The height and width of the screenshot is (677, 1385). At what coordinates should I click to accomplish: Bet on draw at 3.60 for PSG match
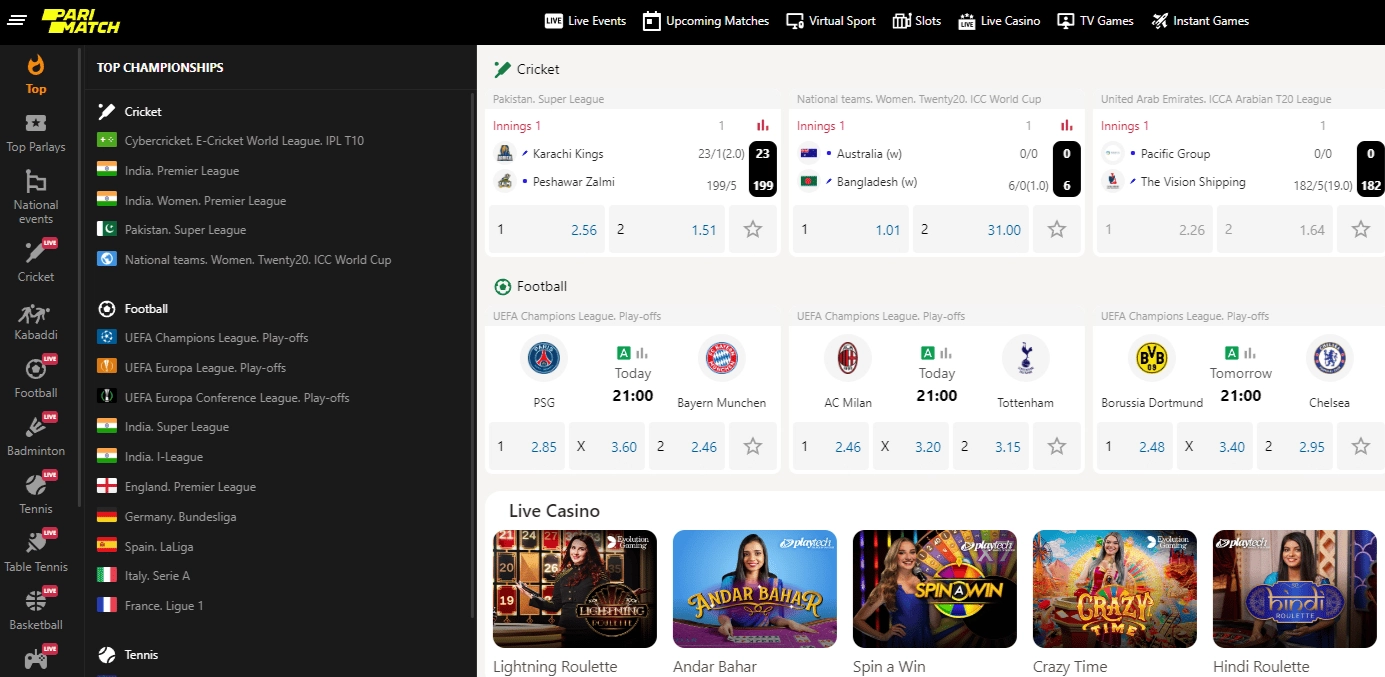click(607, 446)
